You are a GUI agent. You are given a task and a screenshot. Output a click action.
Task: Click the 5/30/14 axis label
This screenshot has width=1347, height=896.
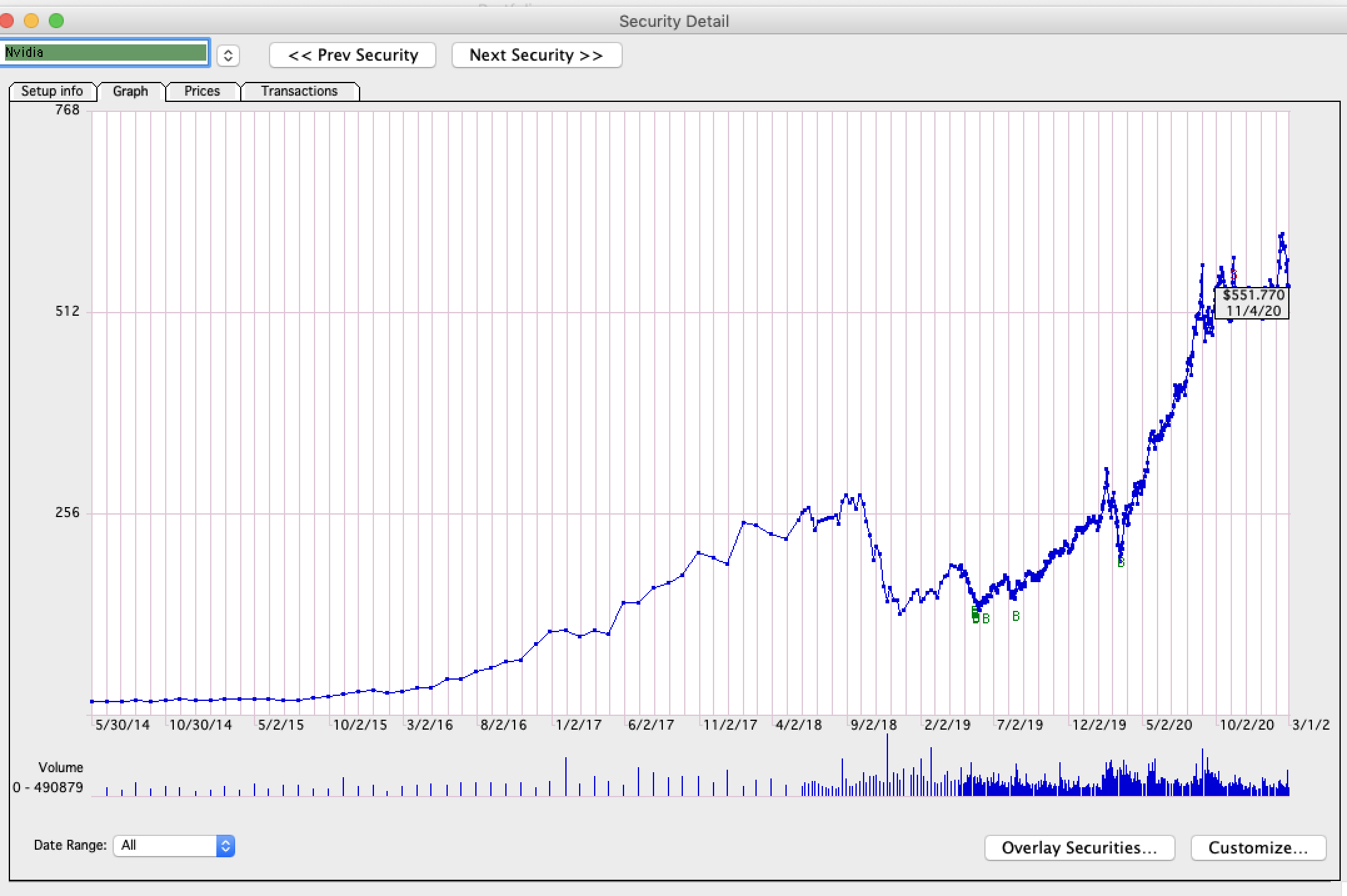point(123,725)
